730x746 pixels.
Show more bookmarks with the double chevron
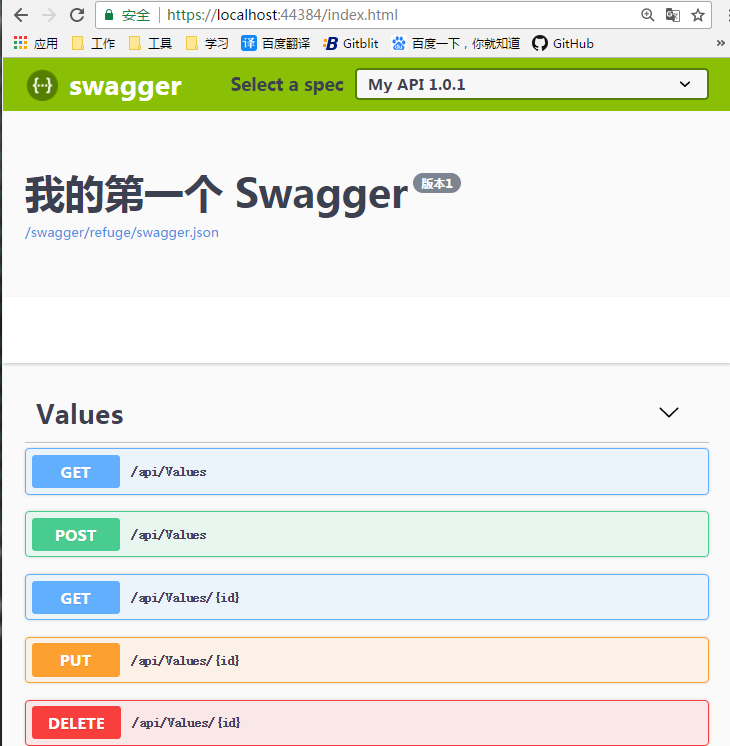(x=720, y=43)
